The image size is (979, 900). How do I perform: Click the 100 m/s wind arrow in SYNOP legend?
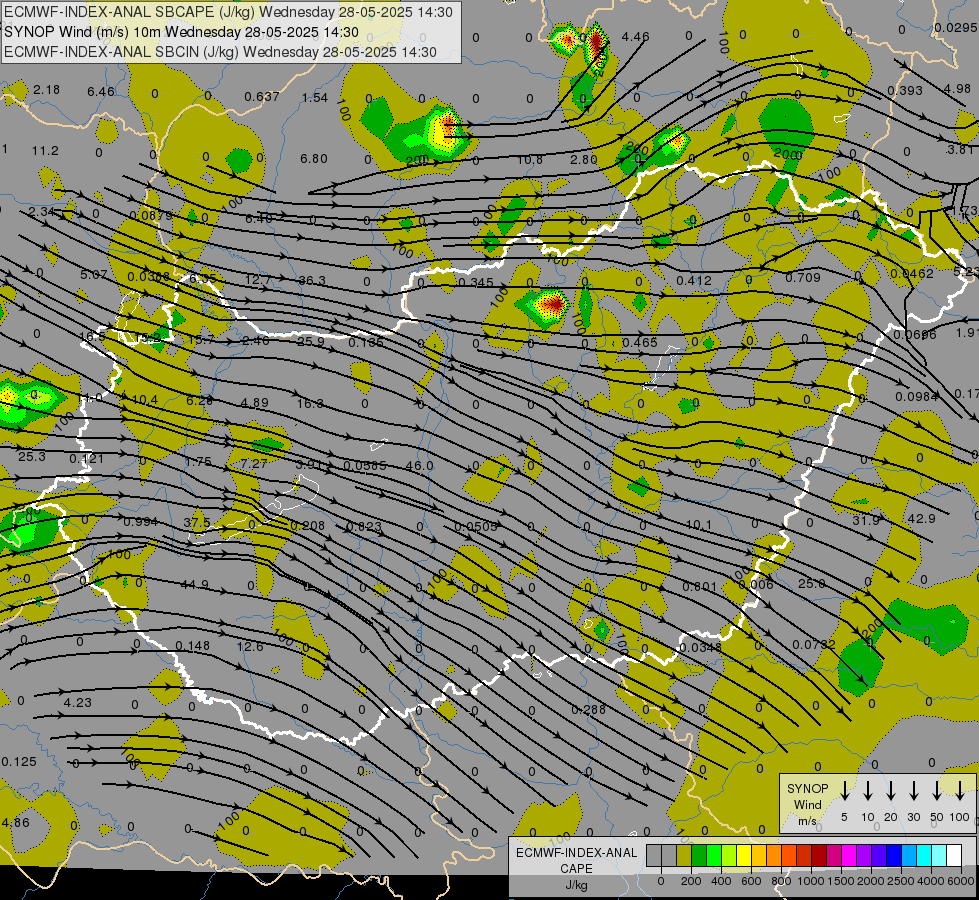[x=960, y=790]
